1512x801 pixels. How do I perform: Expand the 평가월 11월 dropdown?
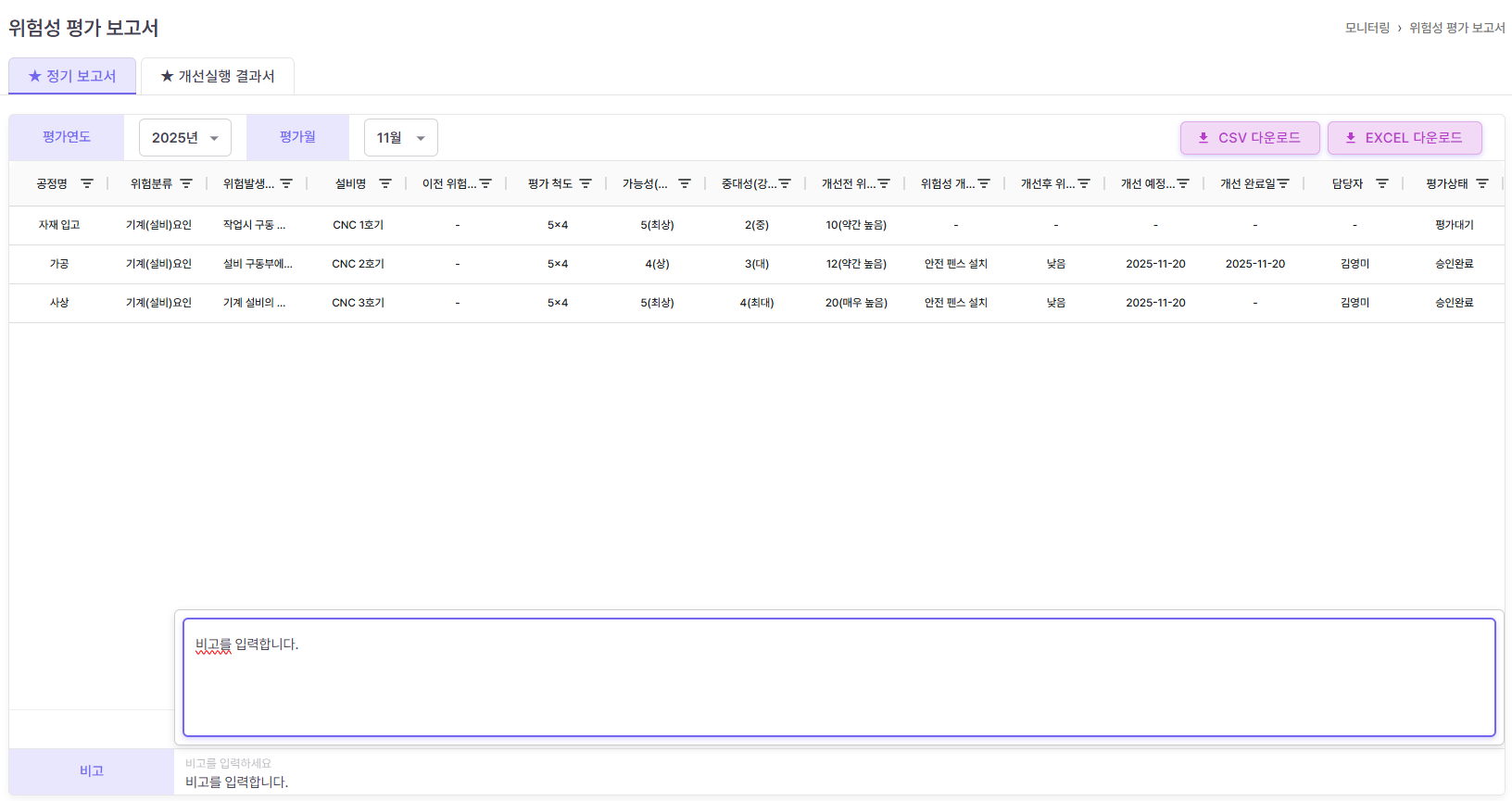point(400,138)
